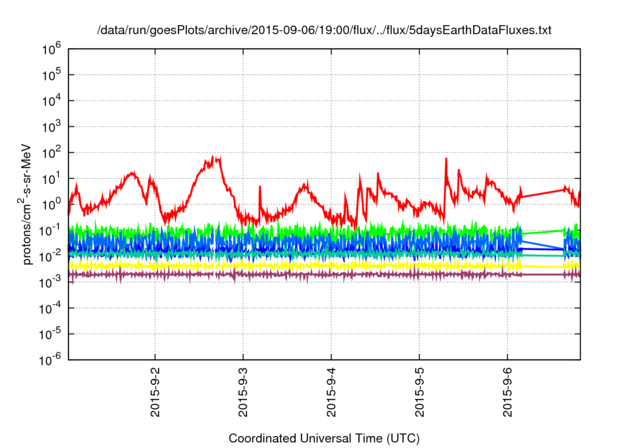Select the 10^2 y-axis tick label

pyautogui.click(x=51, y=153)
